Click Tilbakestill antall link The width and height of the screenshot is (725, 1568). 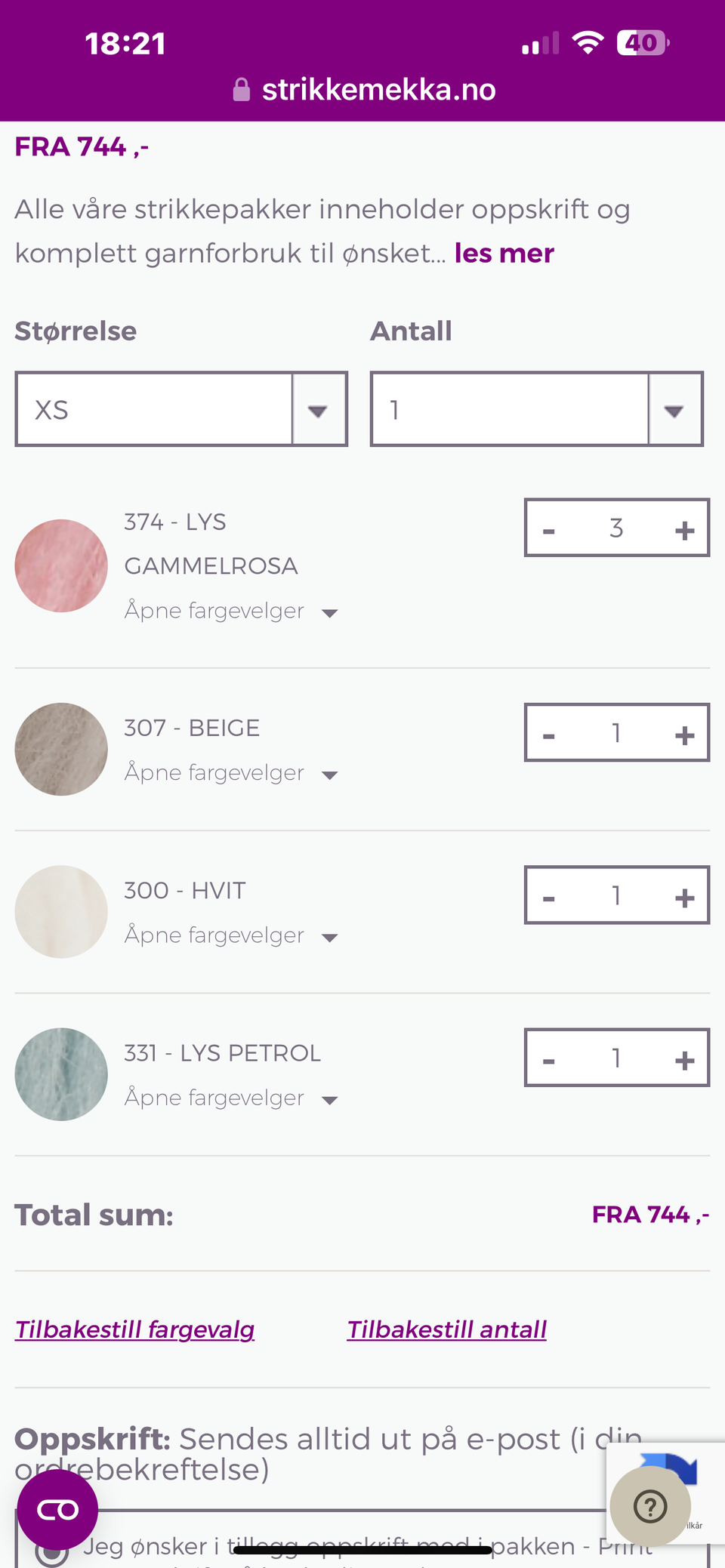(447, 1329)
